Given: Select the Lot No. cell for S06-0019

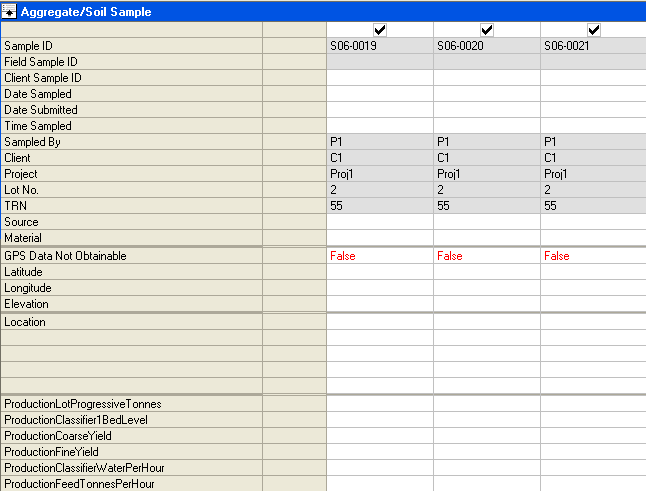Looking at the screenshot, I should 379,190.
